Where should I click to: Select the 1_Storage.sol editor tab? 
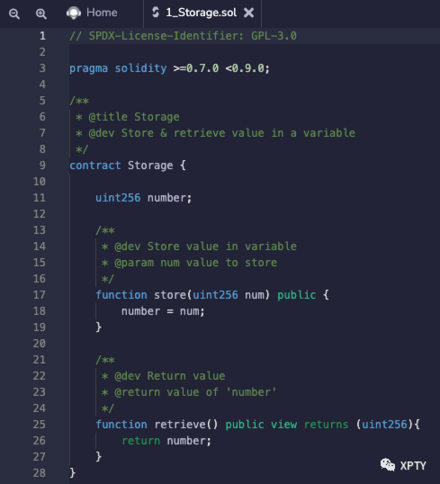click(202, 13)
